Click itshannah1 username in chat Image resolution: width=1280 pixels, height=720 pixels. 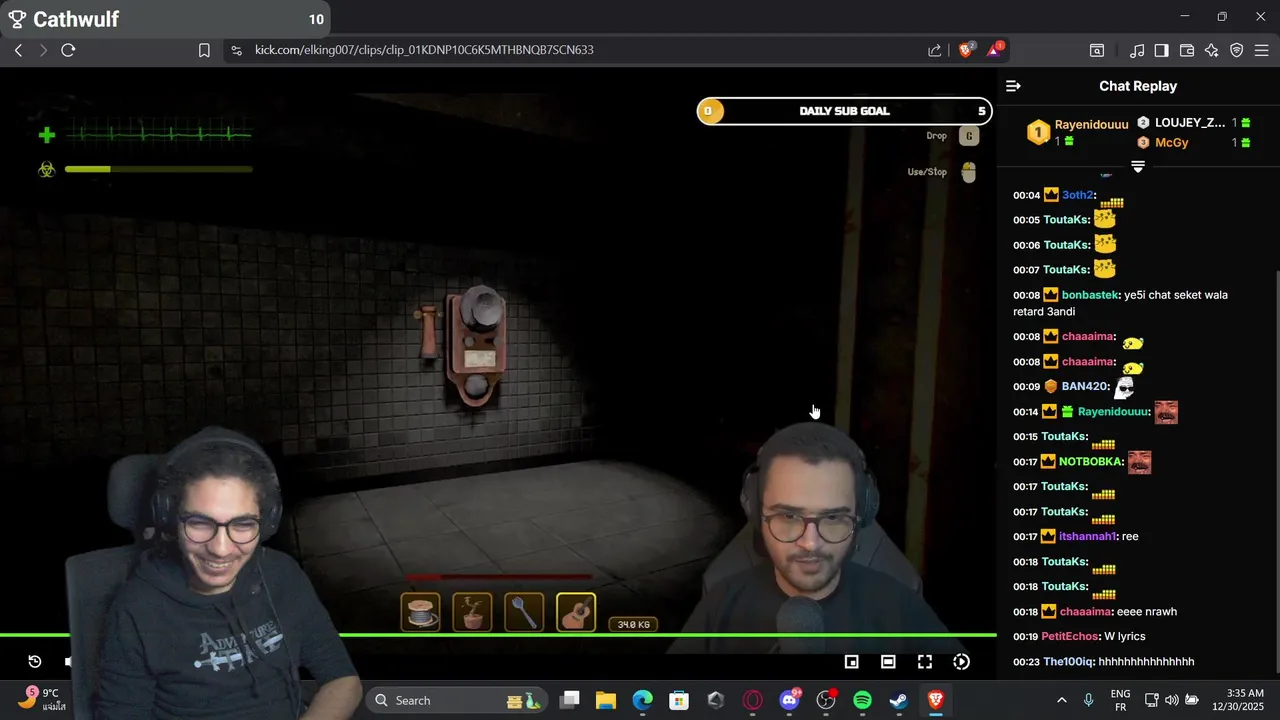(x=1087, y=536)
